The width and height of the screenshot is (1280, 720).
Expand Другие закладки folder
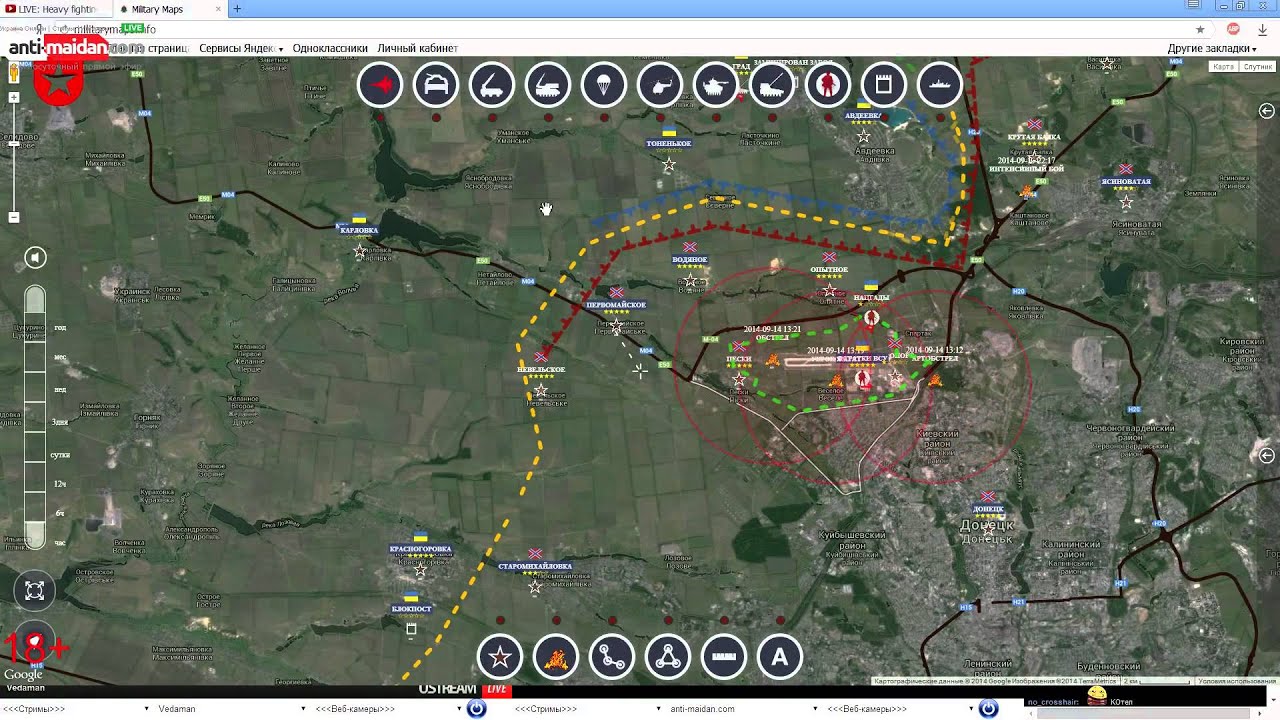[1212, 48]
